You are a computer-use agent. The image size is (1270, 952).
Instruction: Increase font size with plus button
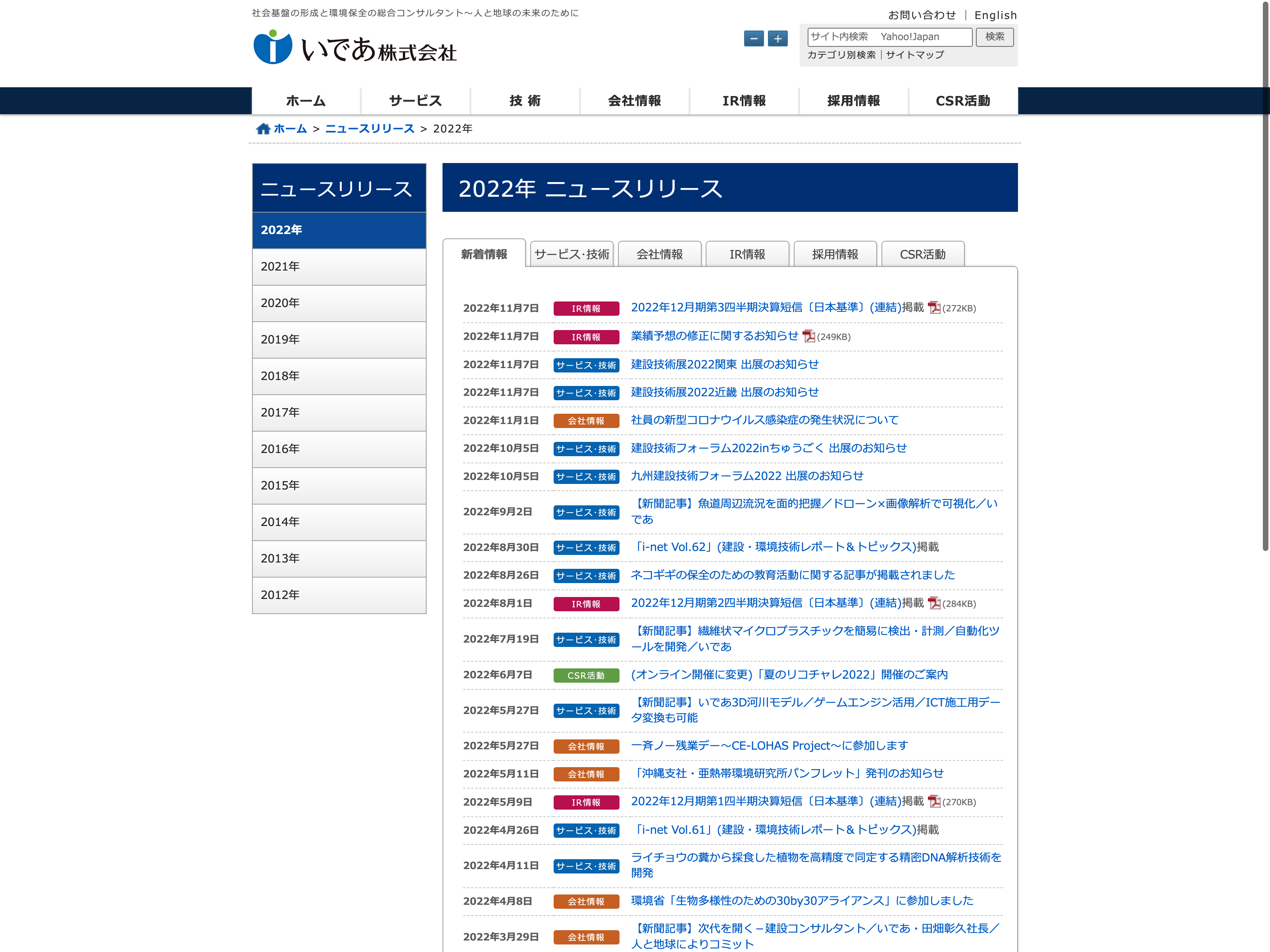[x=777, y=38]
